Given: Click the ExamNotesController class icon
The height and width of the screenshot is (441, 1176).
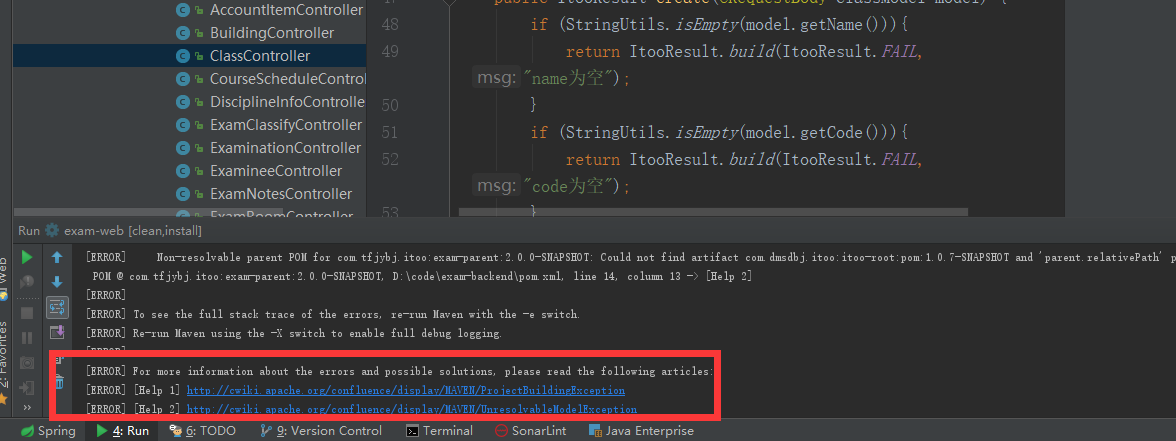Looking at the screenshot, I should [182, 194].
